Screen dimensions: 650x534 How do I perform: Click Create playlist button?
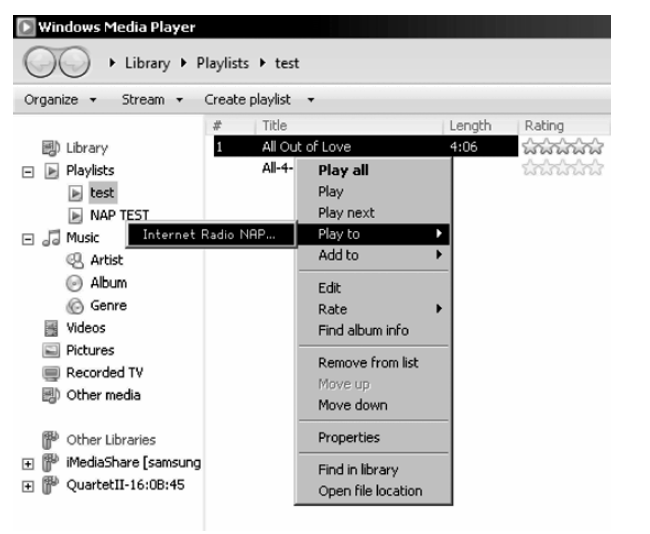[247, 100]
